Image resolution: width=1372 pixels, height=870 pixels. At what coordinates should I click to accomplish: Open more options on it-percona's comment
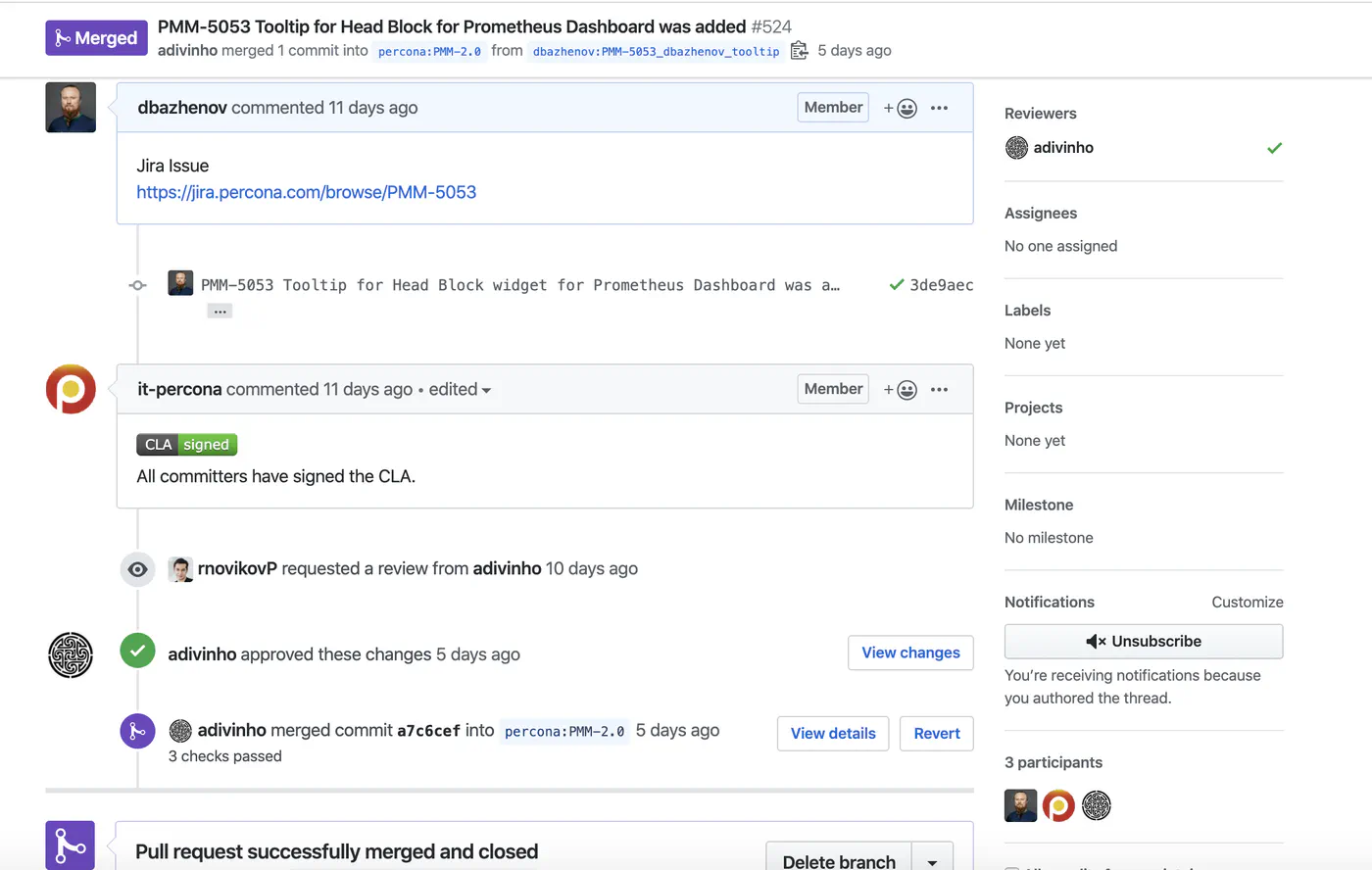click(939, 390)
